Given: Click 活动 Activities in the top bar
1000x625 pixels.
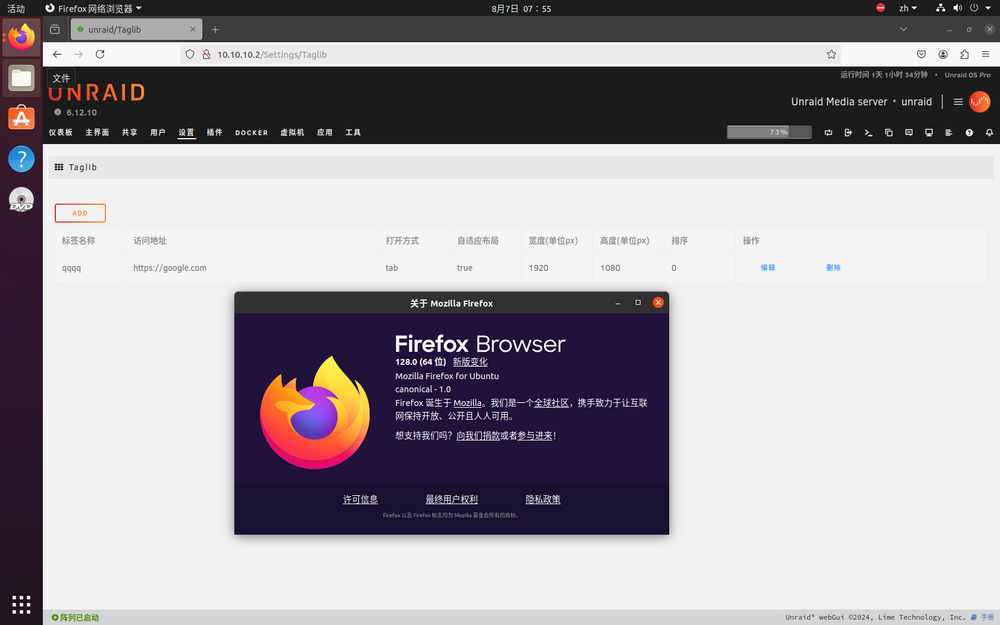Looking at the screenshot, I should click(x=16, y=8).
